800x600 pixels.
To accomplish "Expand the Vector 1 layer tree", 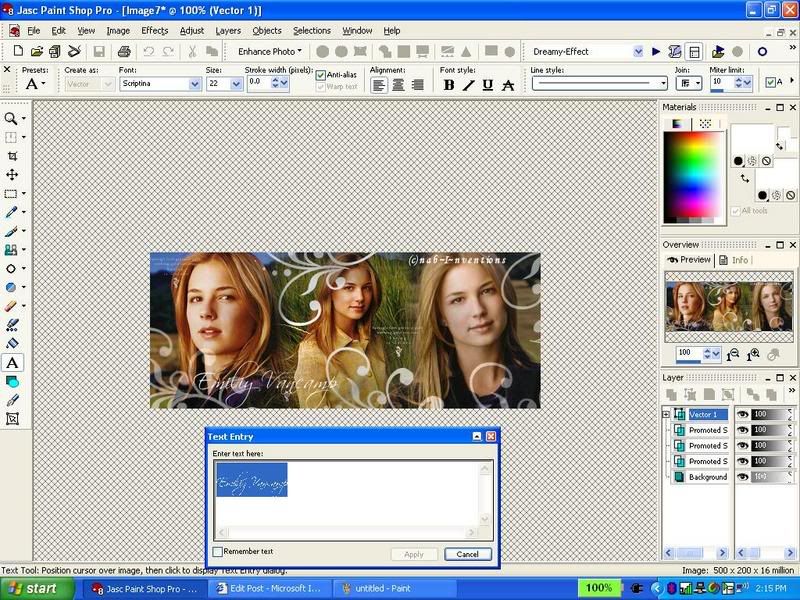I will (x=666, y=415).
